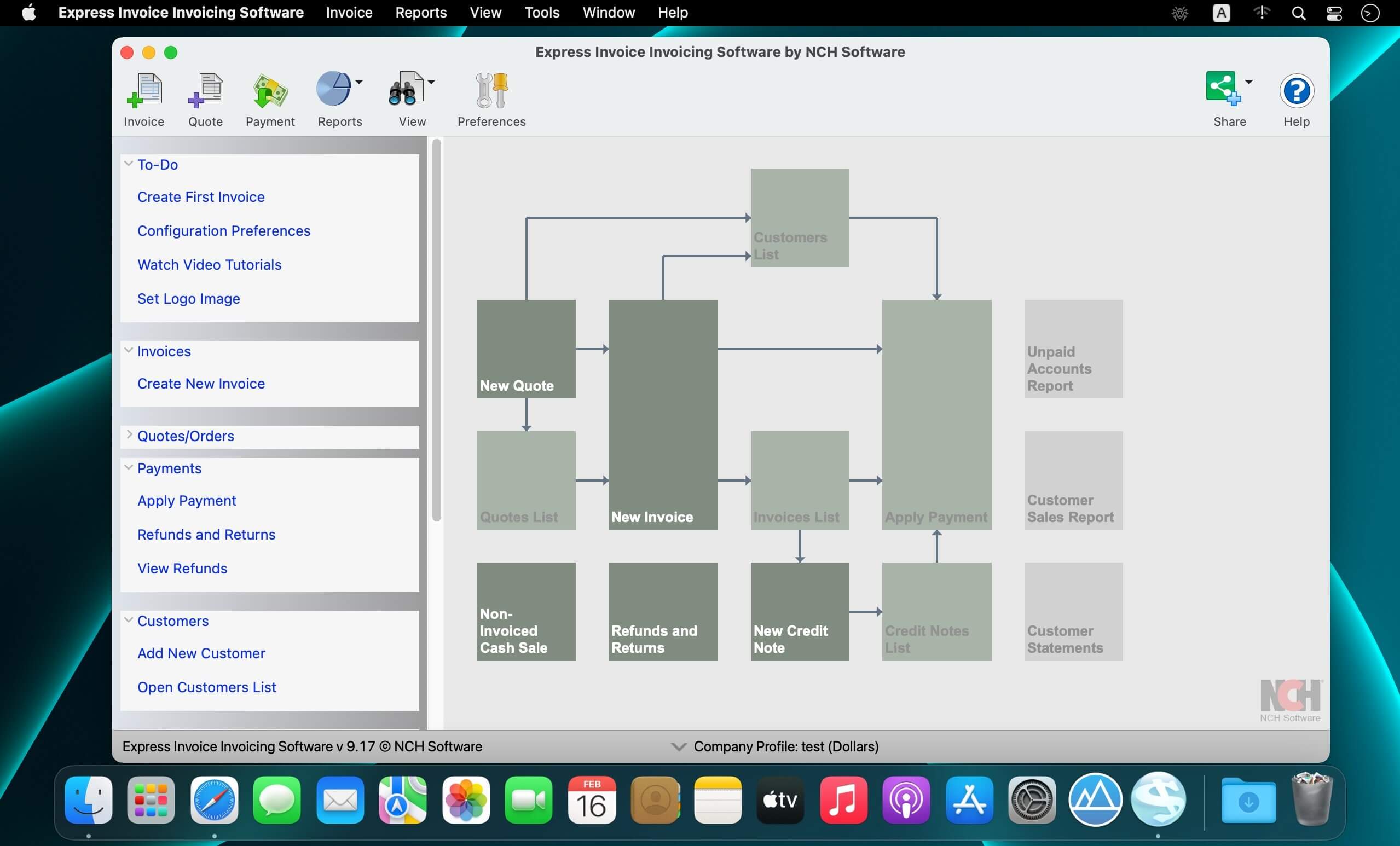Open the Tools menu
1400x846 pixels.
541,13
